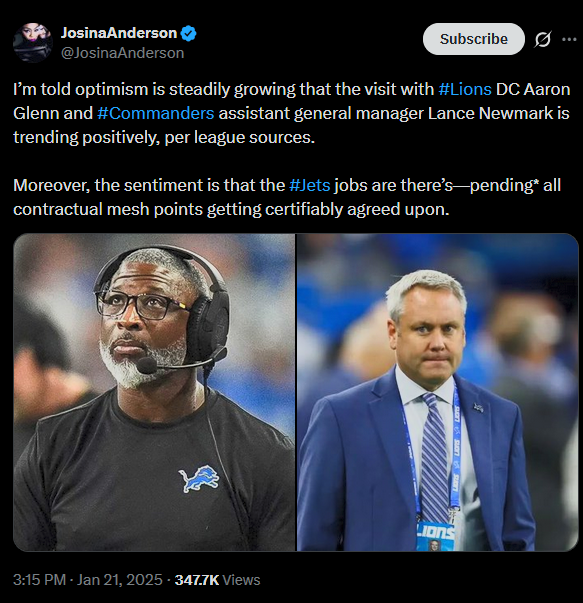Viewport: 583px width, 603px height.
Task: Click the JosinaAnderson display name
Action: click(119, 33)
